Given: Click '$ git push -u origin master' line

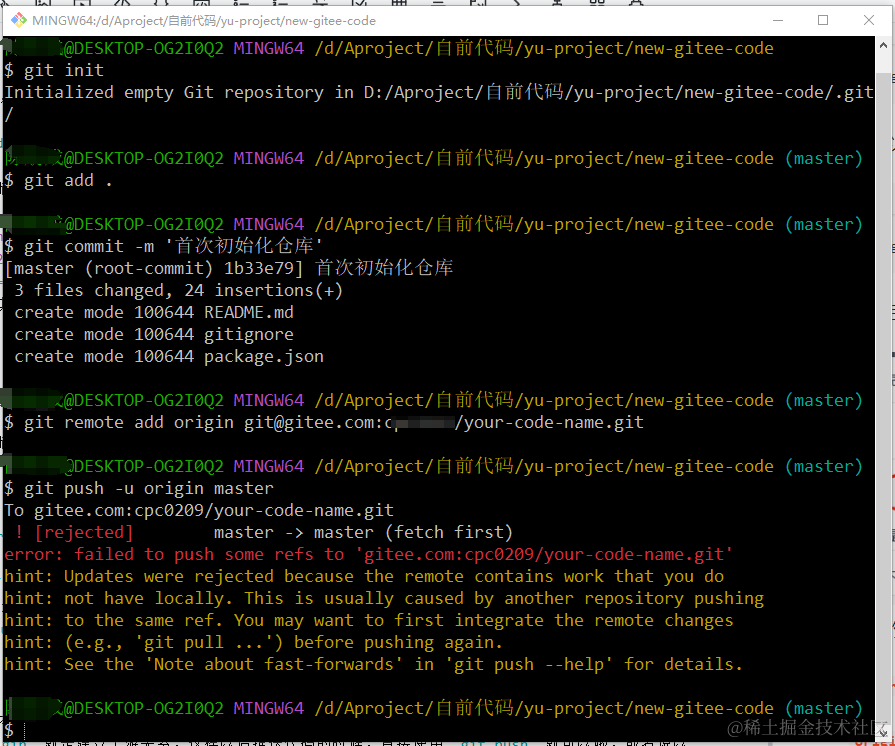Looking at the screenshot, I should pyautogui.click(x=139, y=489).
